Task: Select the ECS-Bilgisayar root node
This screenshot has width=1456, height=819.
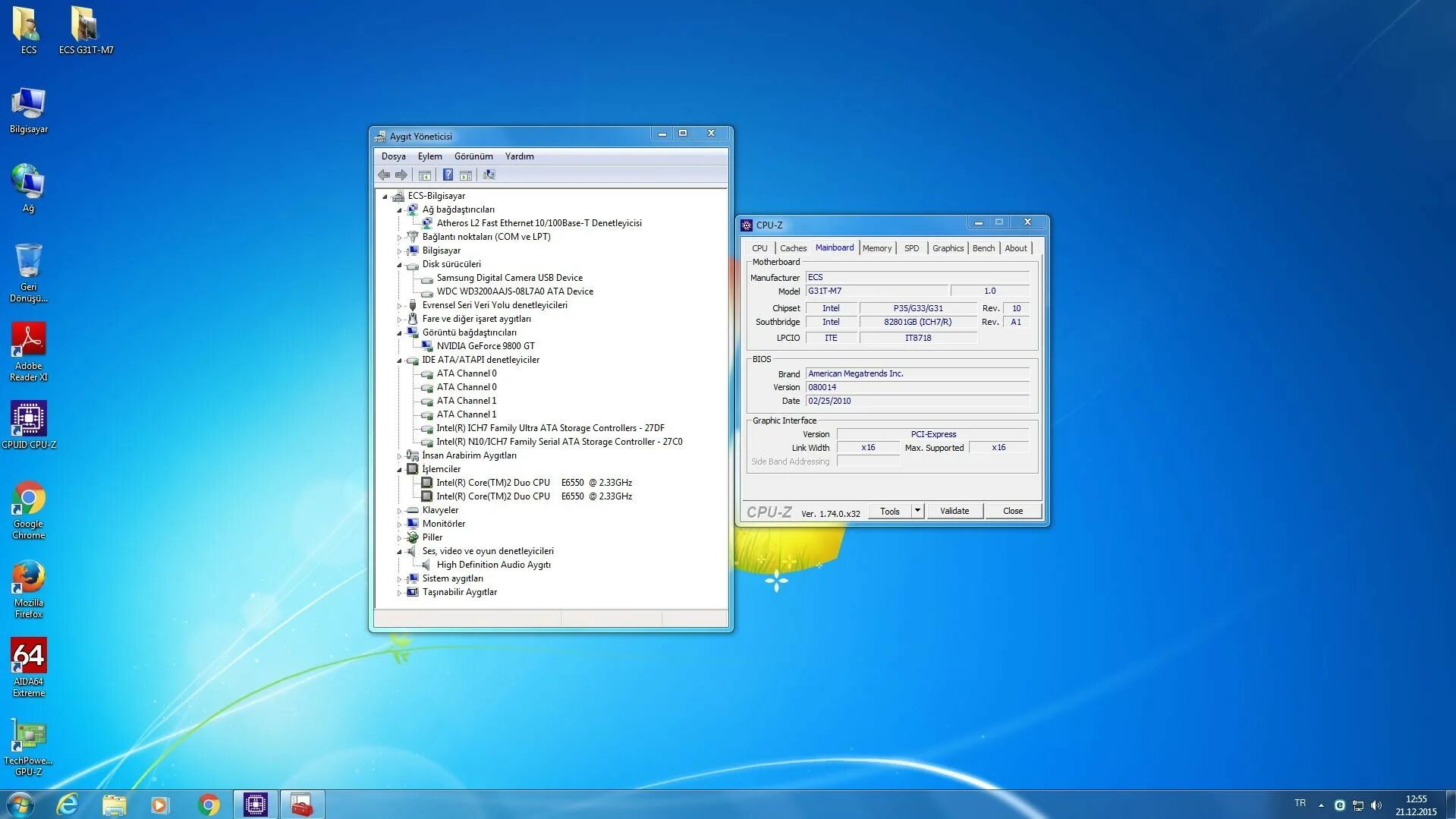Action: [436, 196]
